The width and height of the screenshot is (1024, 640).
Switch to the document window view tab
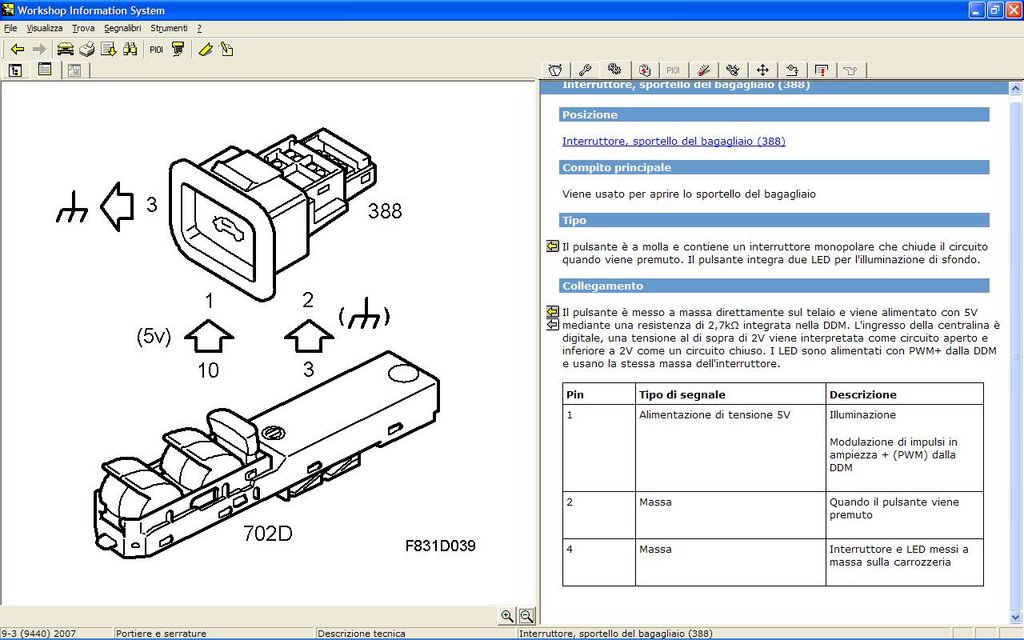coord(44,69)
